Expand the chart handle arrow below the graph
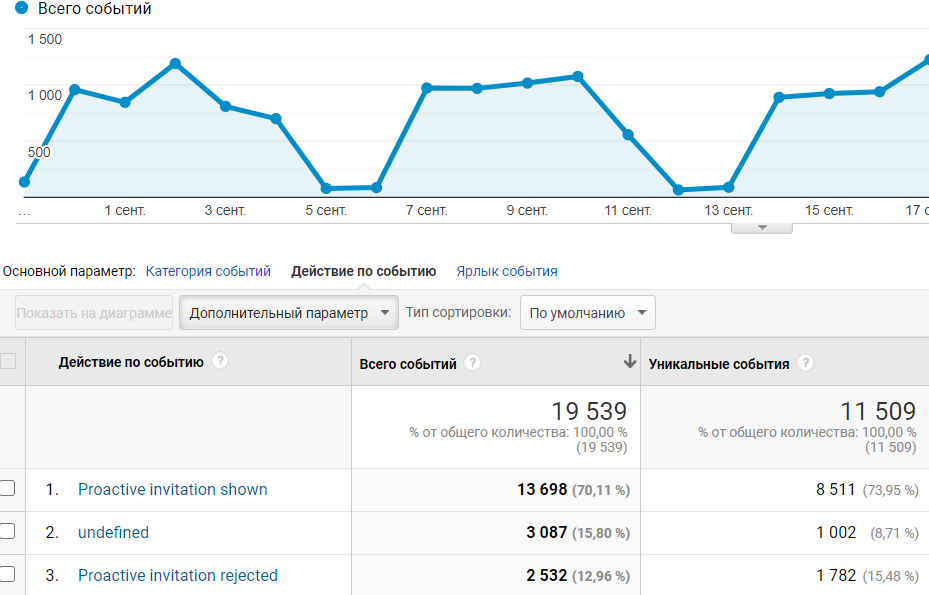929x595 pixels. 762,228
